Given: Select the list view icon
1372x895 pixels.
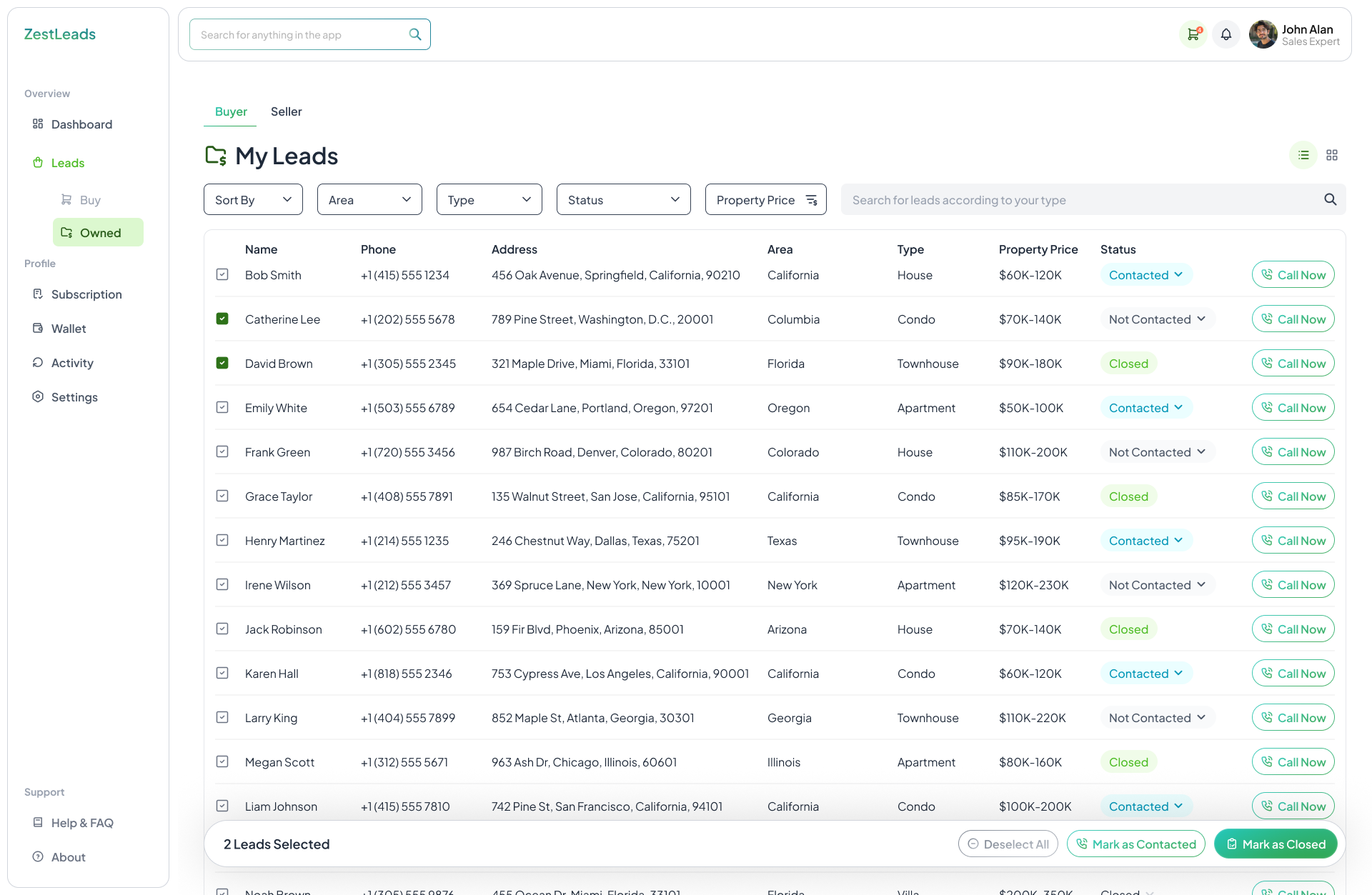Looking at the screenshot, I should pos(1303,155).
